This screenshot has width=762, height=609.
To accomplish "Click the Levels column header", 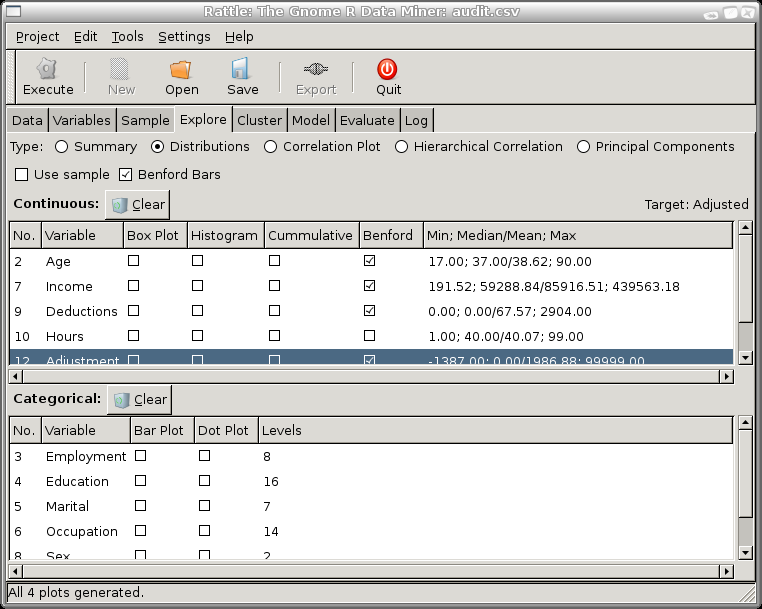I will pos(495,431).
